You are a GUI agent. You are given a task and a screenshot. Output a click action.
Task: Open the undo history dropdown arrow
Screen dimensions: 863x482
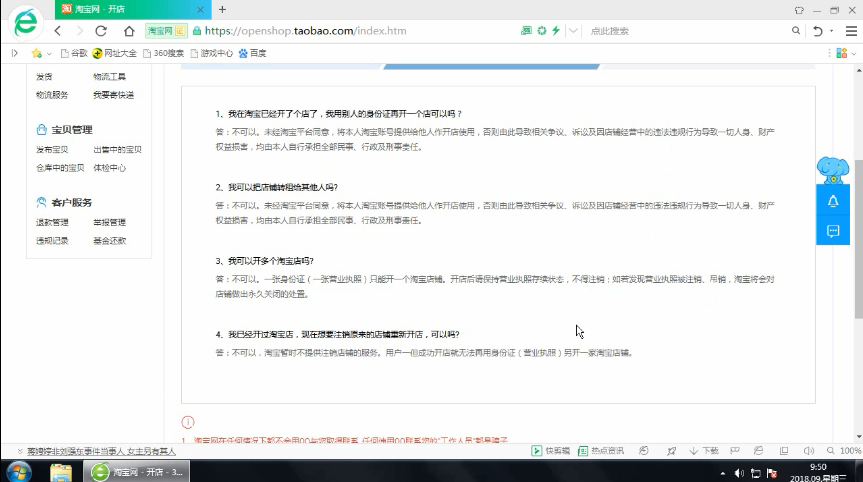coord(832,31)
